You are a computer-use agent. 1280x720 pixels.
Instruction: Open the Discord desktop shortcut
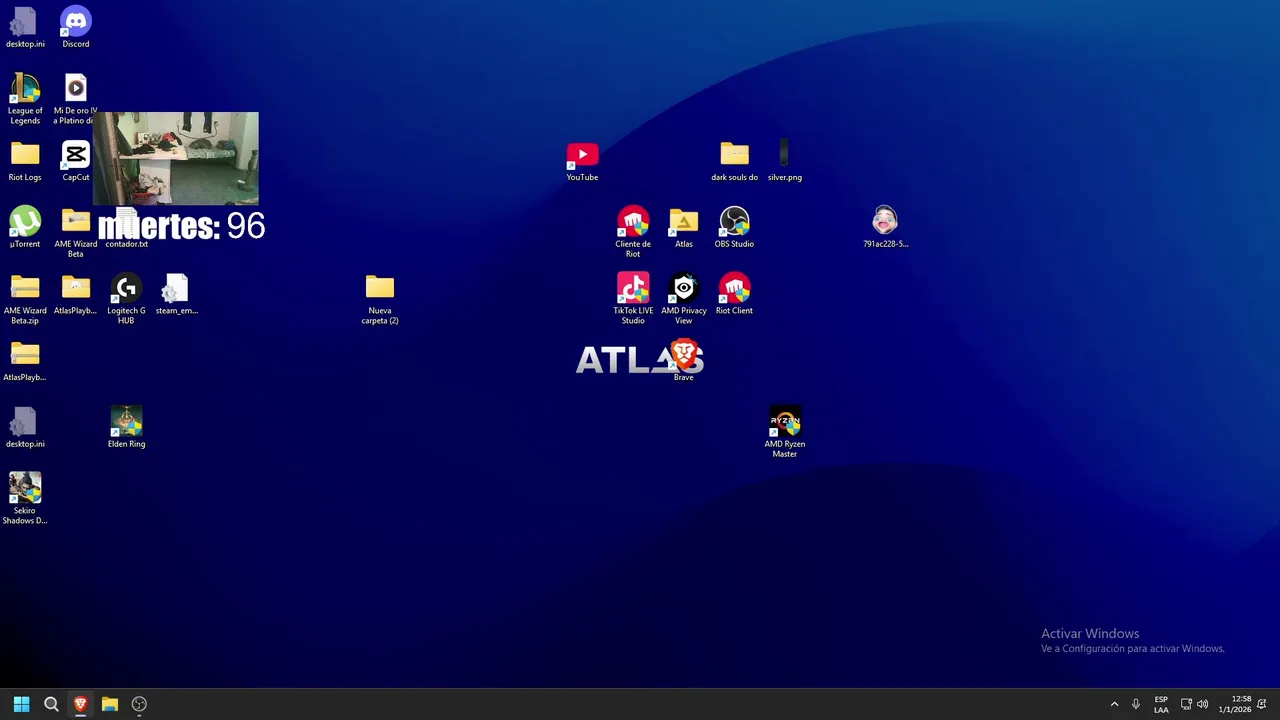75,27
